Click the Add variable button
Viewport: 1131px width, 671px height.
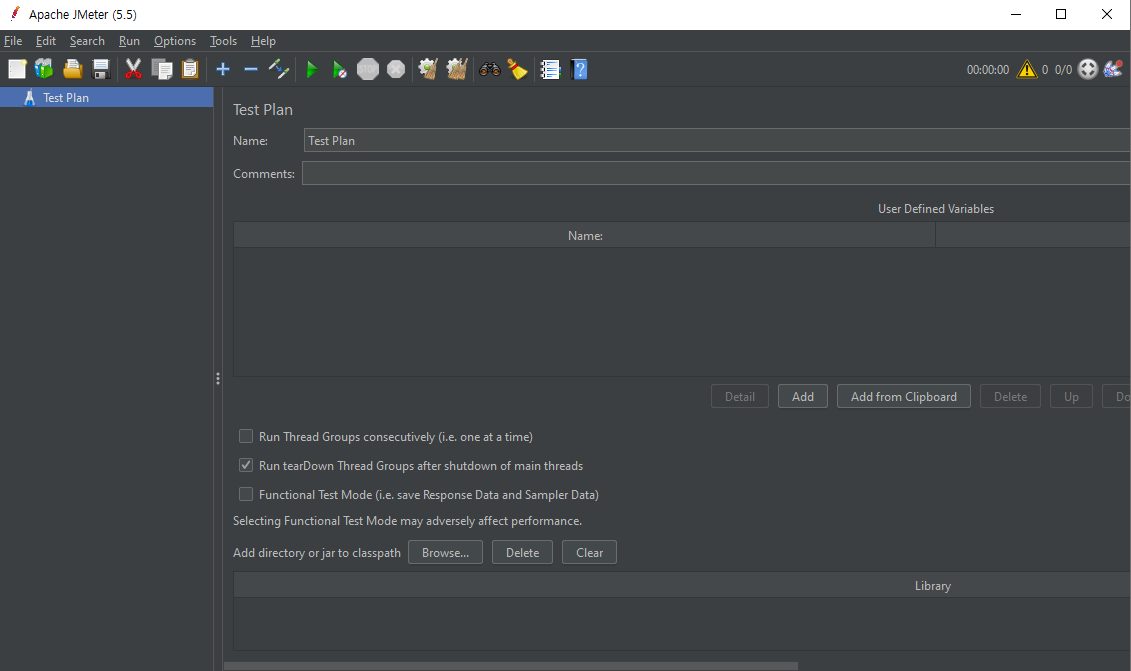click(803, 396)
